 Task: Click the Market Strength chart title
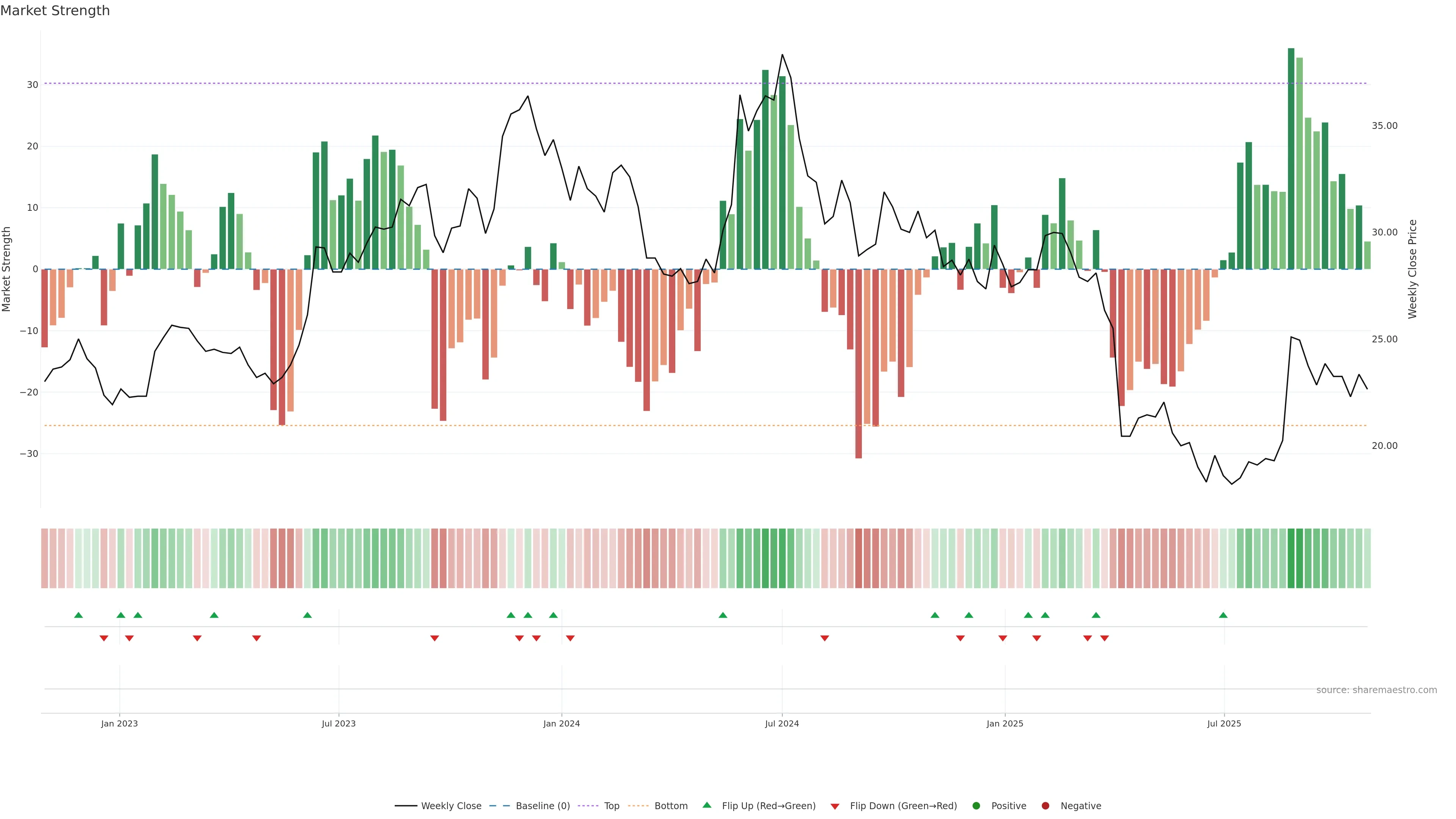55,11
